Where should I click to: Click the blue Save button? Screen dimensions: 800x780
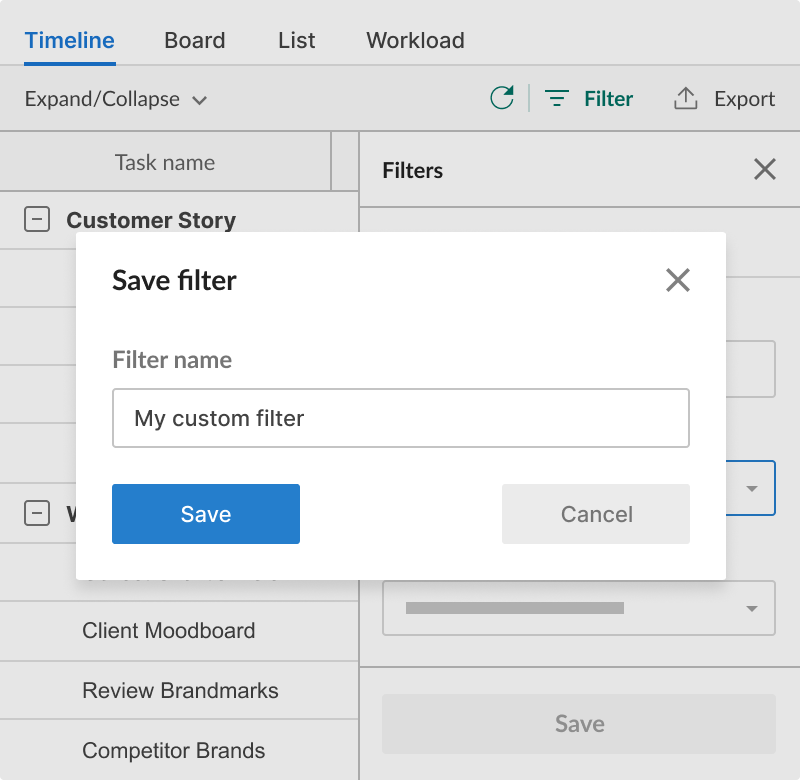[206, 514]
